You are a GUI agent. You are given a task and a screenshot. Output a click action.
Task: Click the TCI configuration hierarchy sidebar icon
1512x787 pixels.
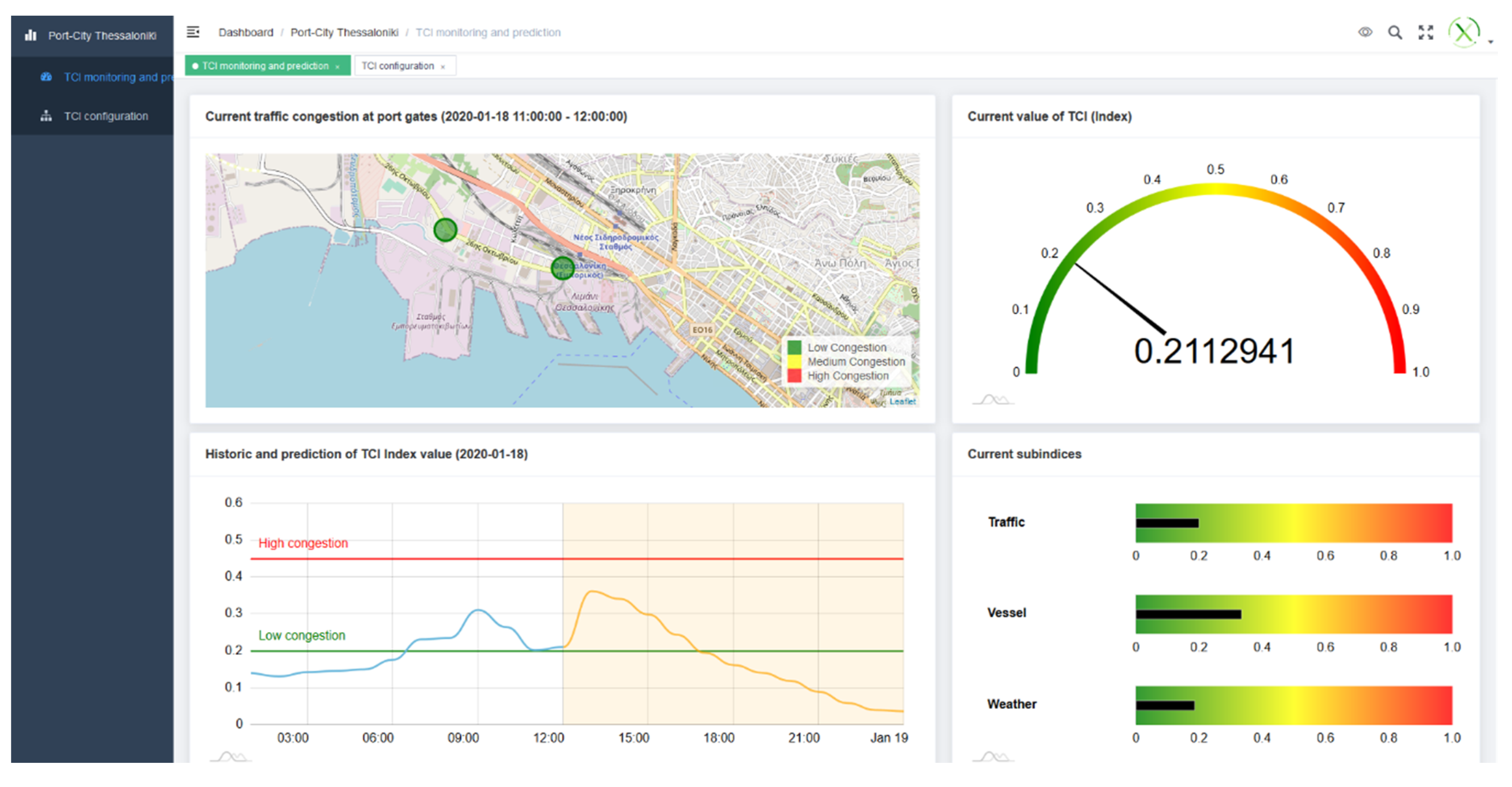pos(46,116)
